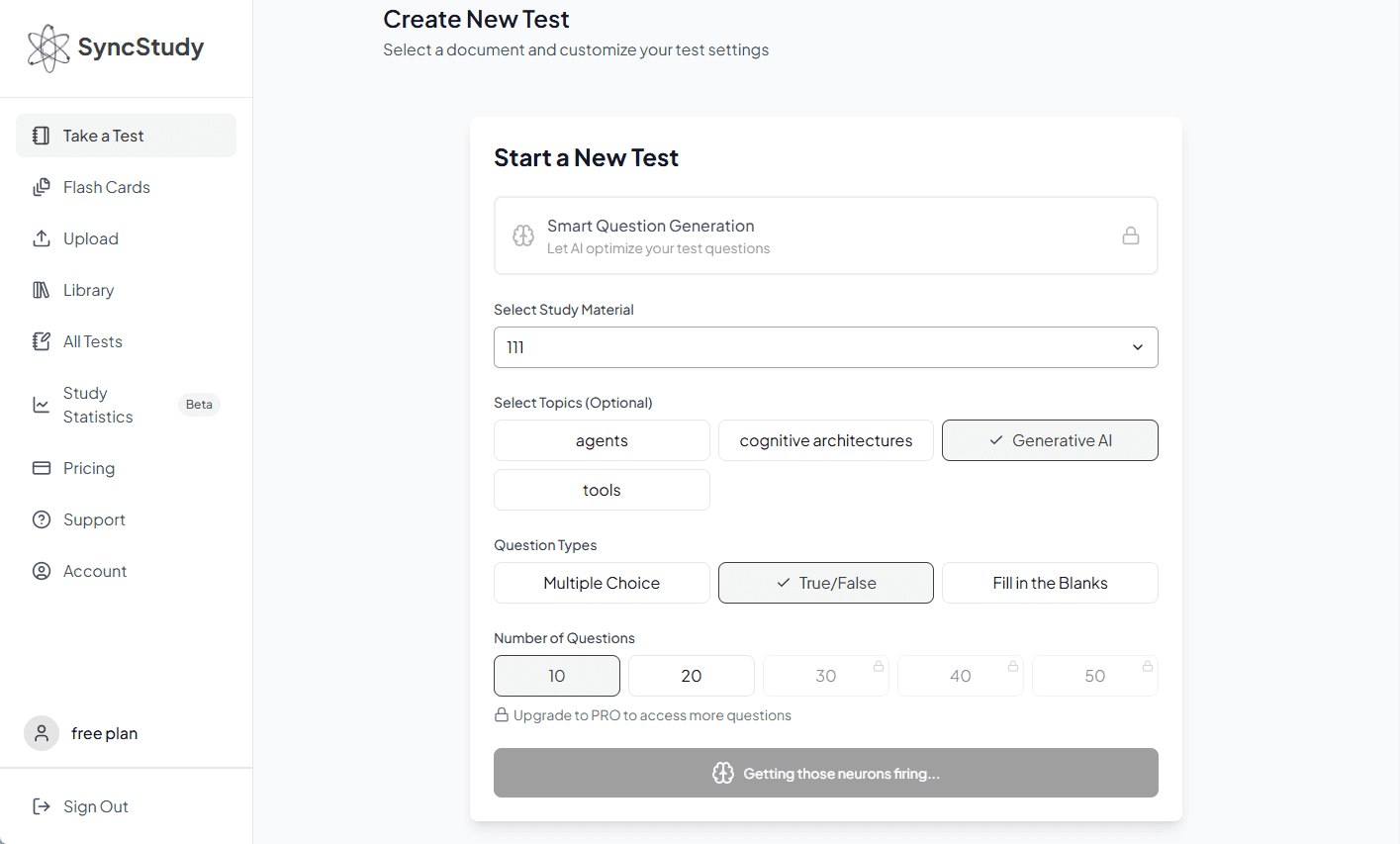Select the cognitive architectures topic
1400x844 pixels.
coord(825,440)
